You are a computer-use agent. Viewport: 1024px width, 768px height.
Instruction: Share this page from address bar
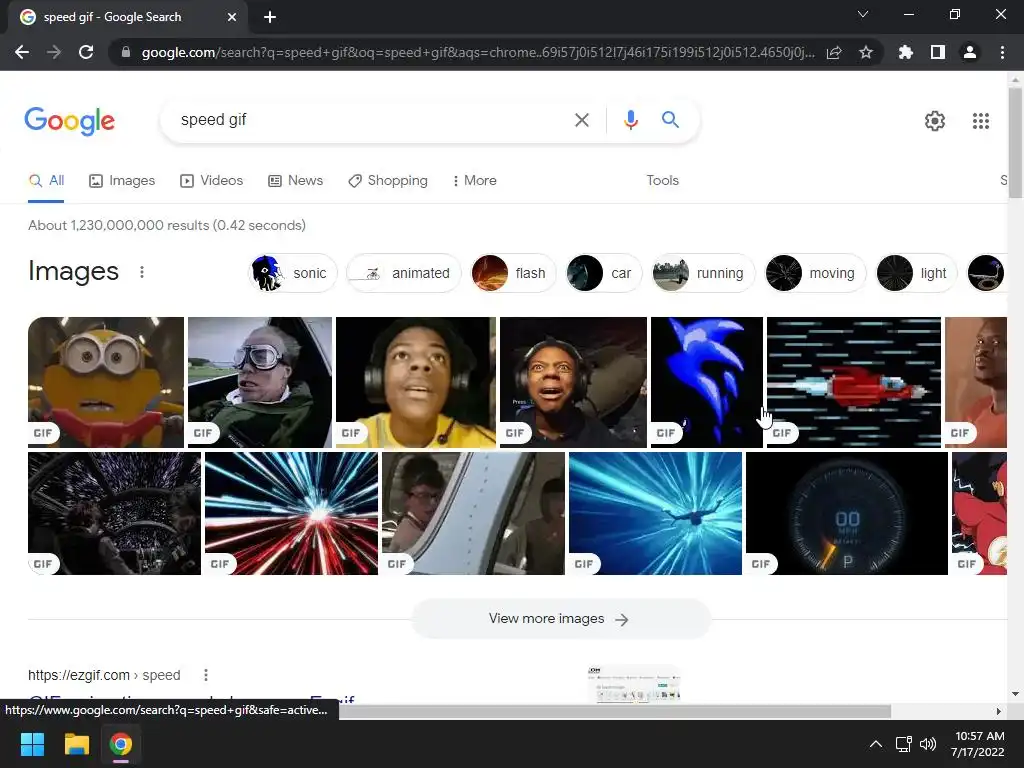834,52
